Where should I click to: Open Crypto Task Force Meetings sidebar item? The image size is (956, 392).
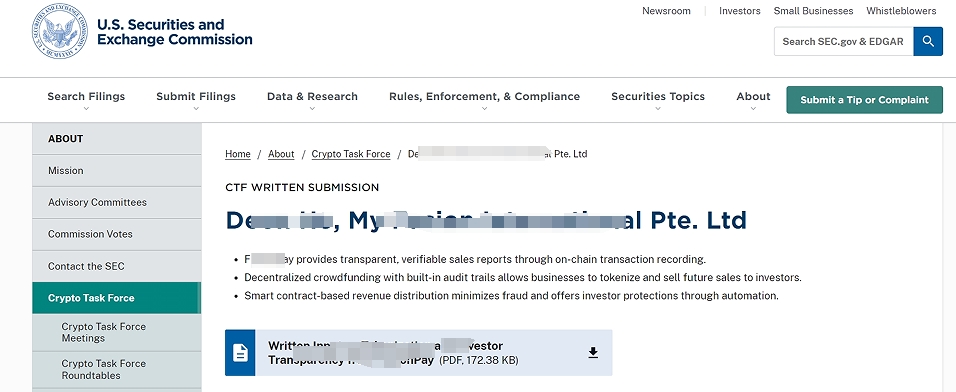click(116, 332)
